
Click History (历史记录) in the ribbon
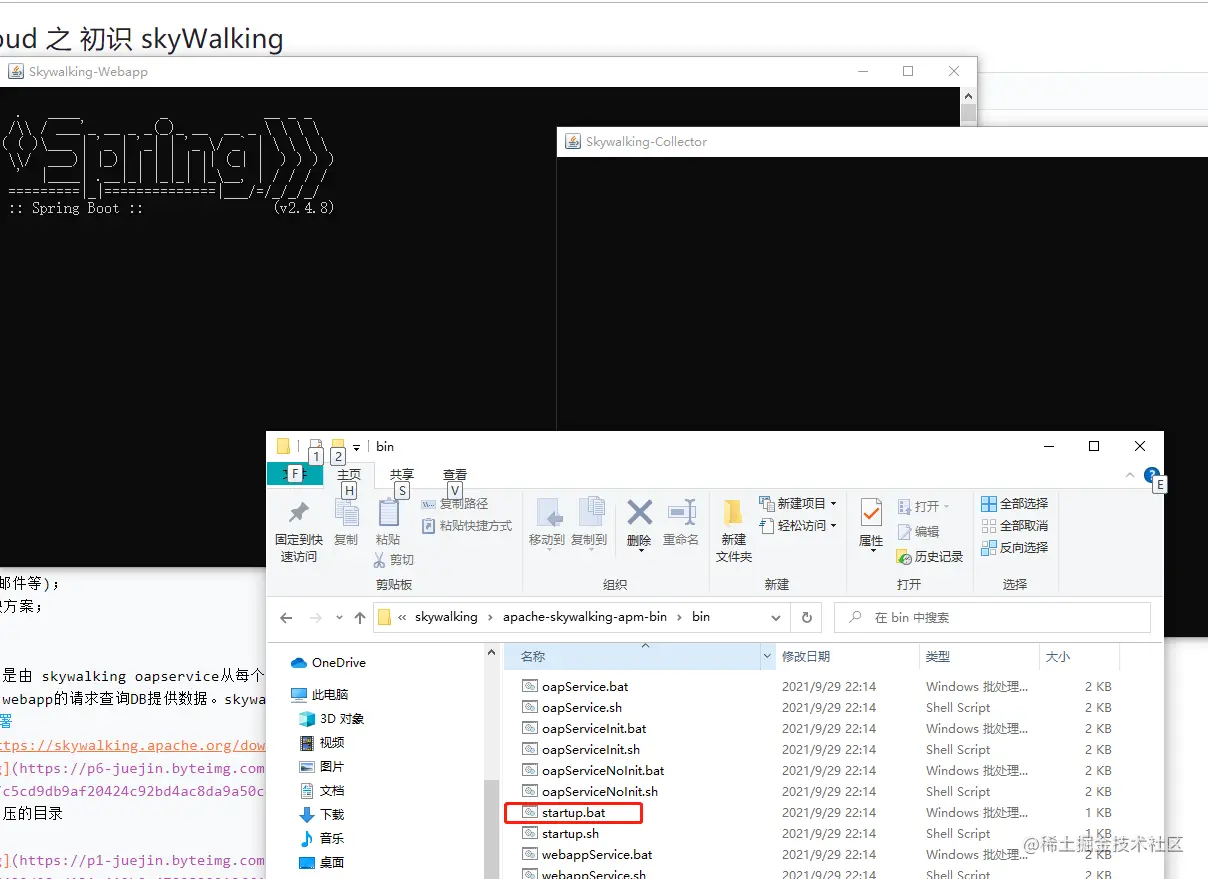(x=930, y=557)
